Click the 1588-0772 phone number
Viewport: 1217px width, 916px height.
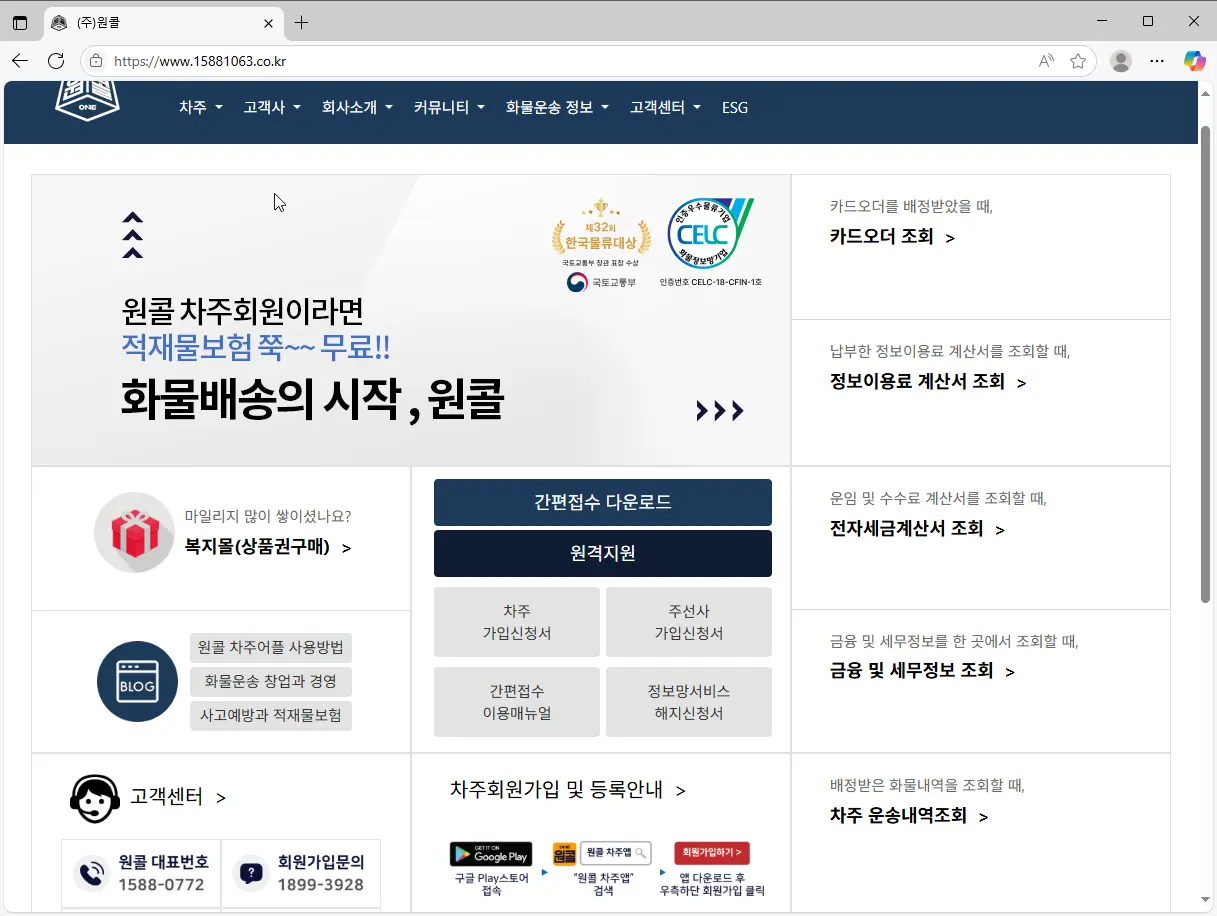[x=161, y=885]
